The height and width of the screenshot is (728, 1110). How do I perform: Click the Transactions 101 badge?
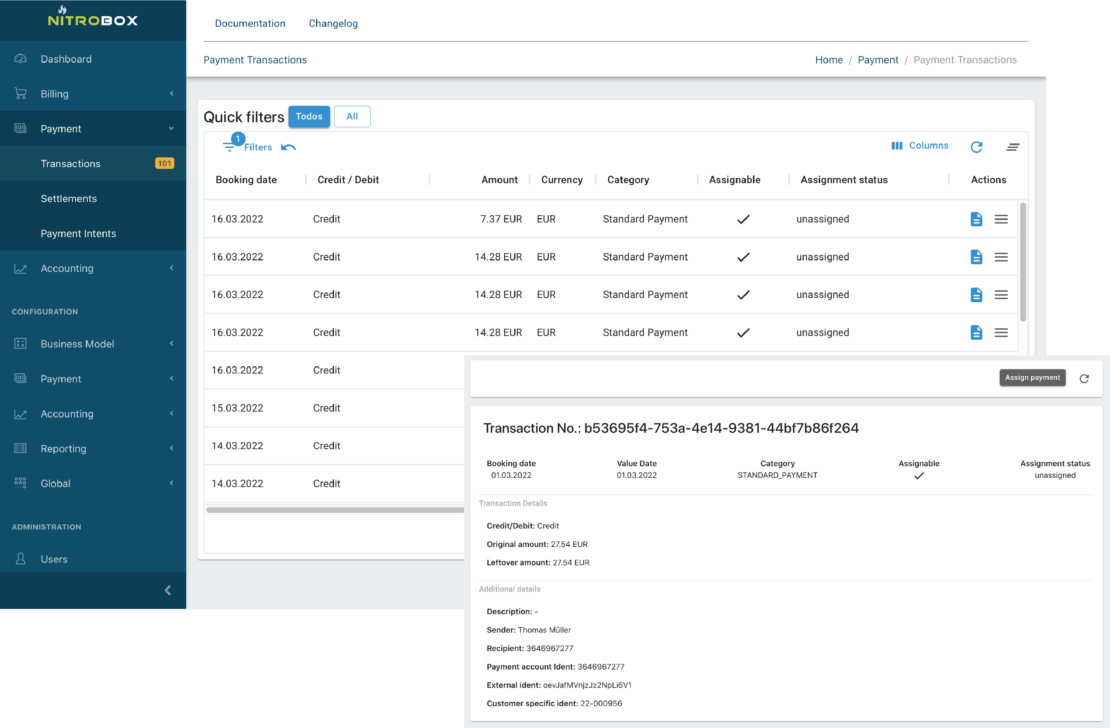click(164, 164)
